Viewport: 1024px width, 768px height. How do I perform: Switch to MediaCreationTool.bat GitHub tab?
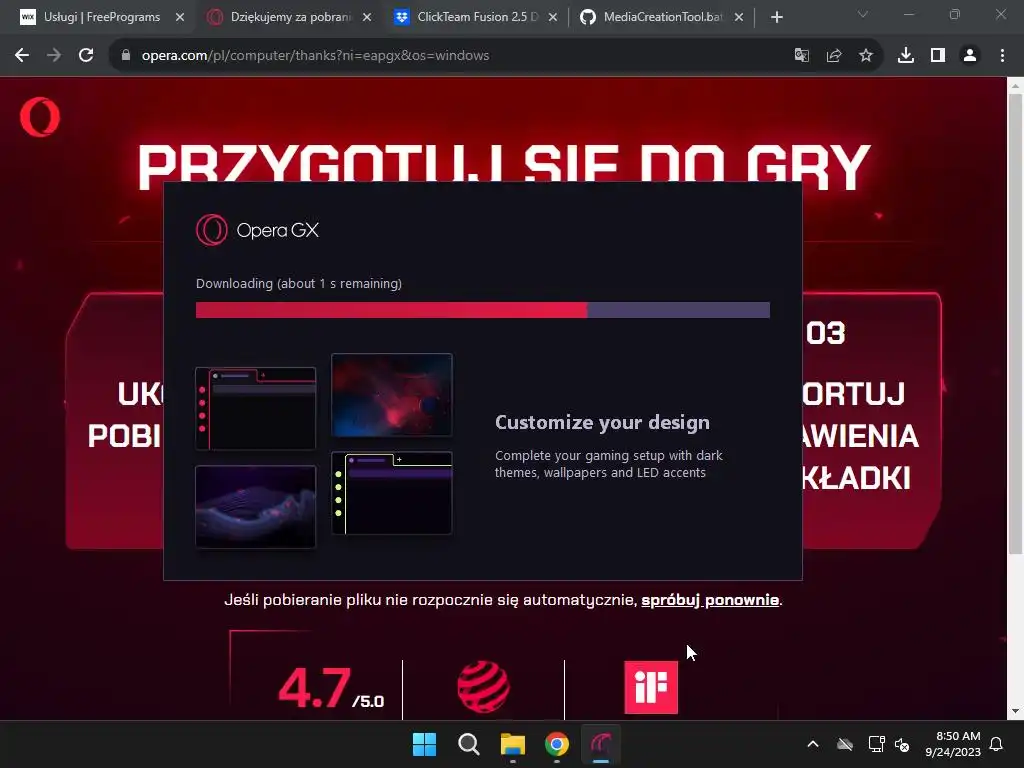pyautogui.click(x=653, y=17)
